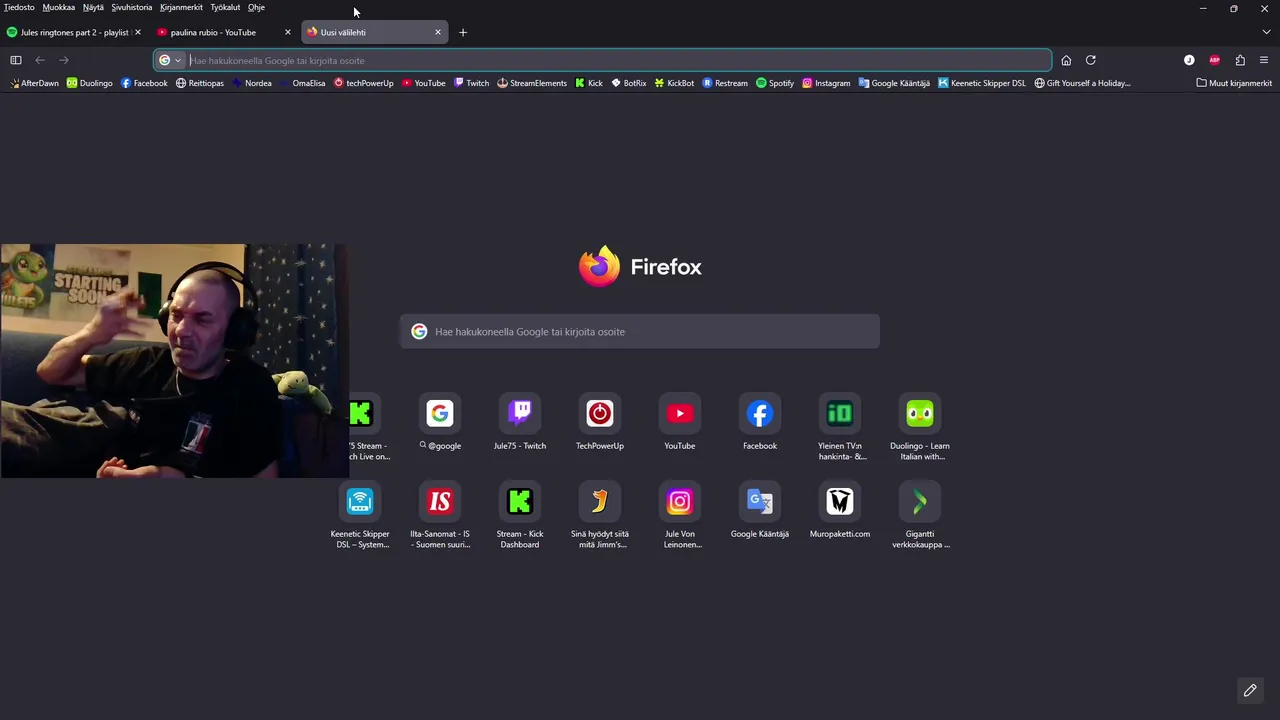Open the Home page icon

pos(1066,60)
